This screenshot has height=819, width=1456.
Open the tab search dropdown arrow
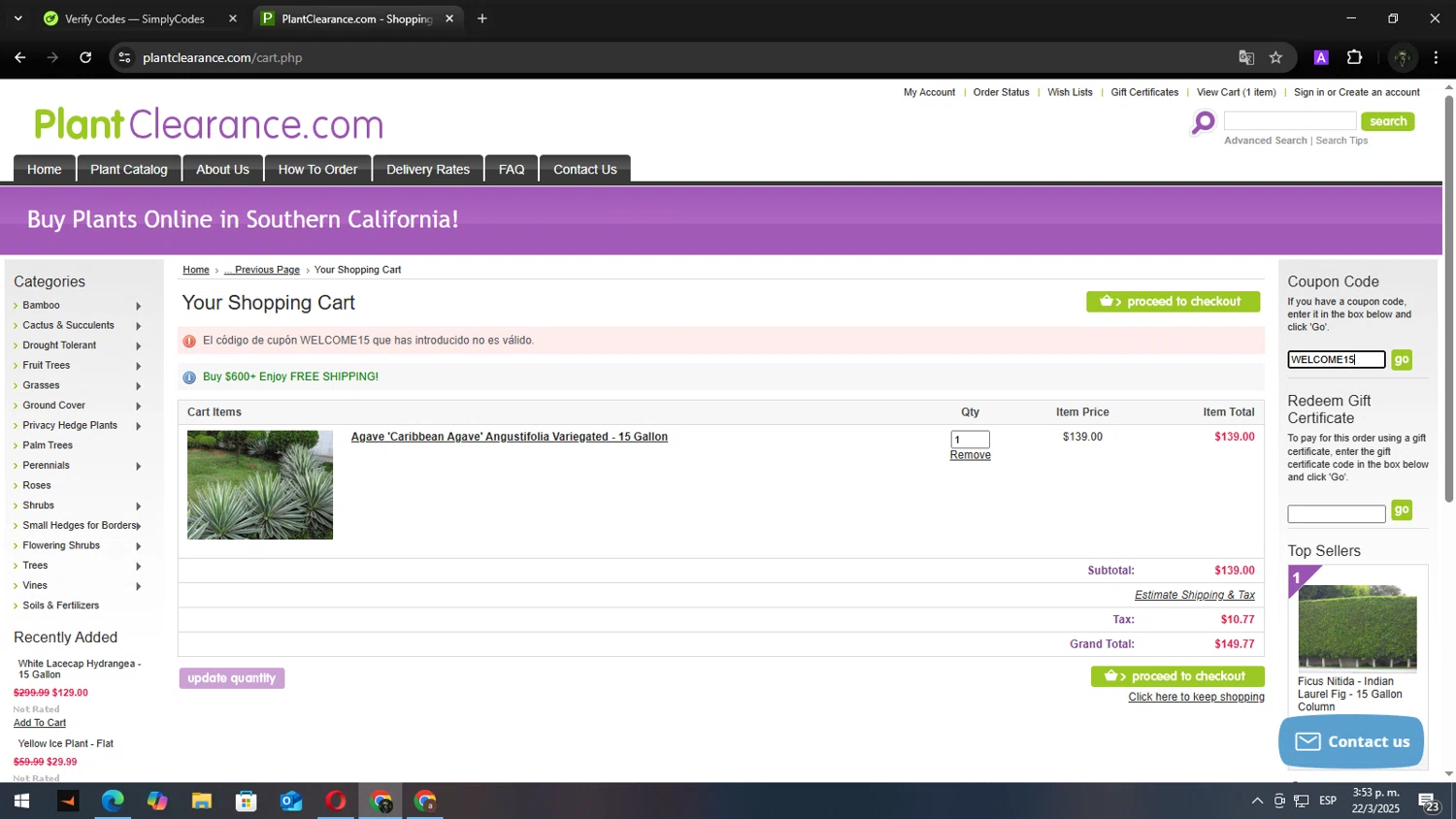coord(17,18)
